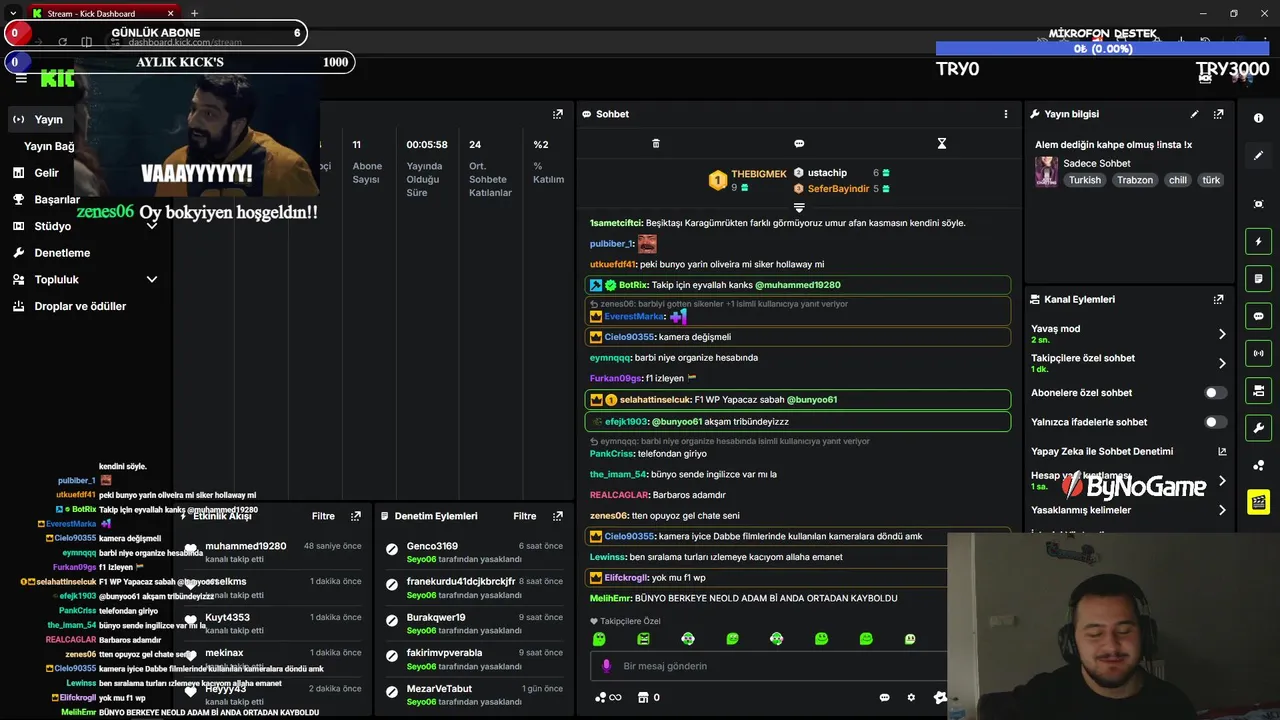This screenshot has width=1280, height=720.
Task: Click the Kicks infinity icon below chat input
Action: tap(608, 697)
